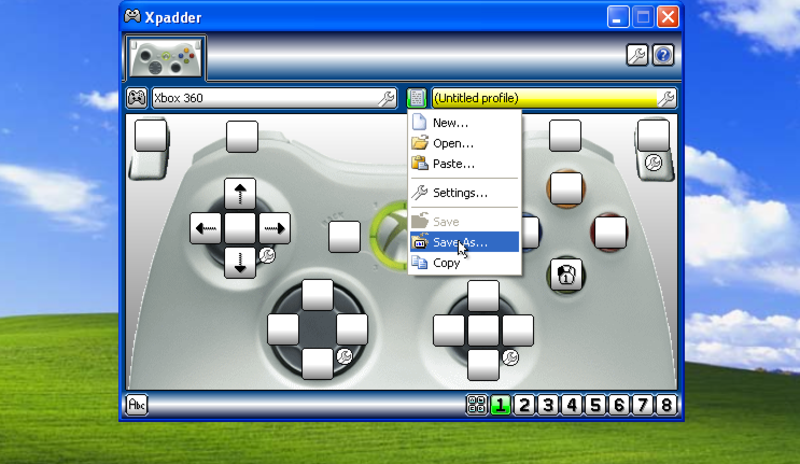Viewport: 800px width, 464px height.
Task: Click the D-pad down arrow slot
Action: coord(240,263)
